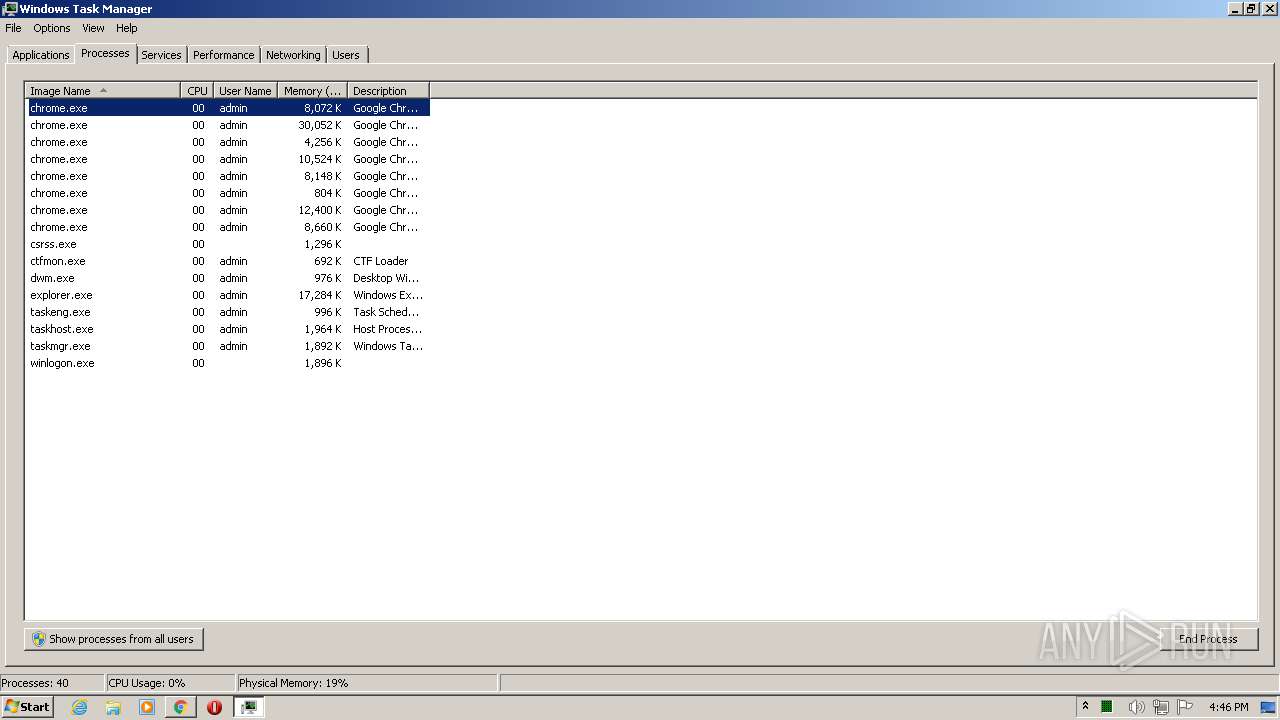Select the Task Manager taskbar button
This screenshot has width=1280, height=720.
[x=248, y=707]
